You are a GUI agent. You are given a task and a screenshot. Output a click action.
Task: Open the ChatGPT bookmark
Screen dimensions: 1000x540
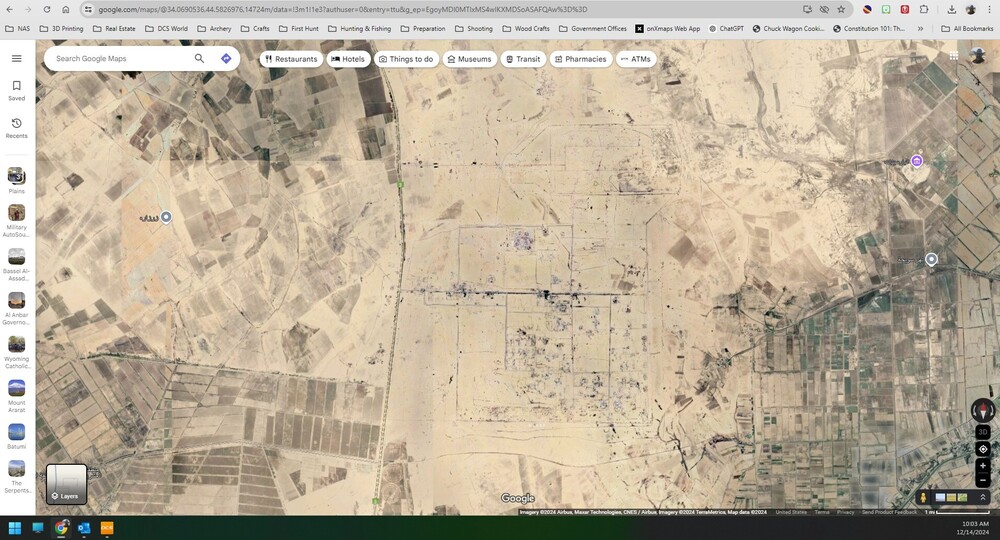[726, 29]
